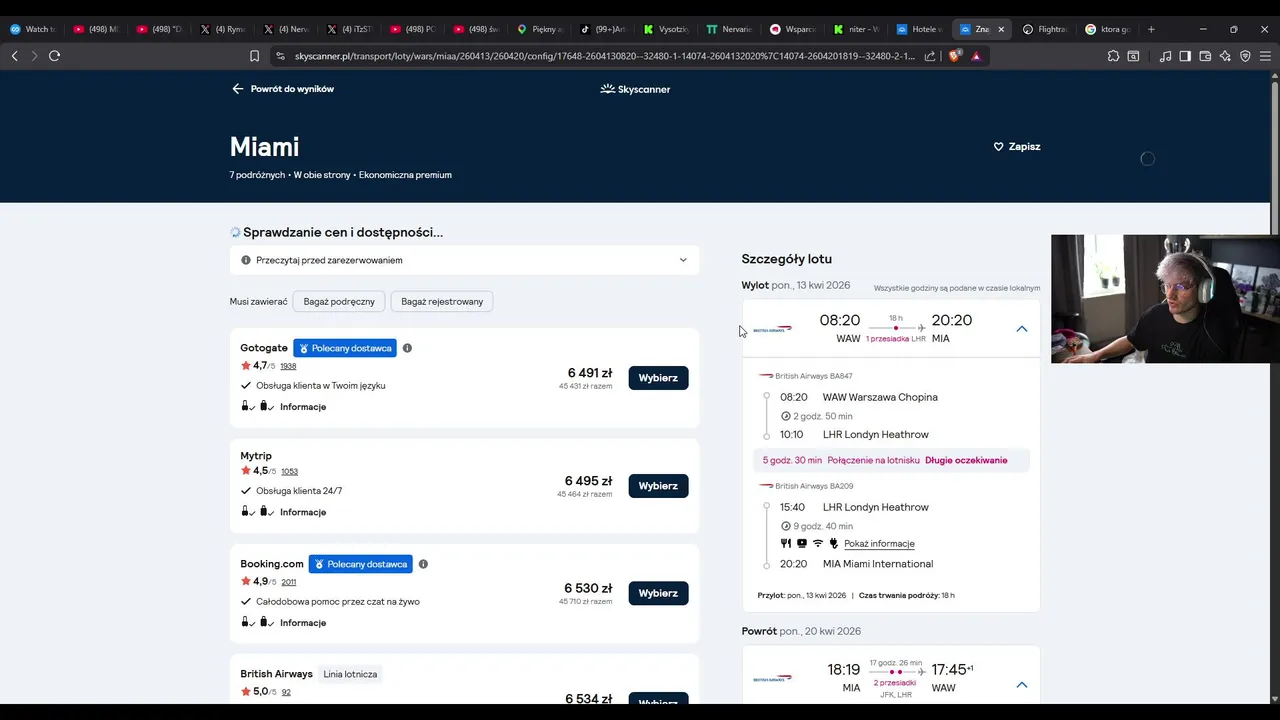Open the browser hamburger menu
Viewport: 1280px width, 720px height.
pos(1265,56)
